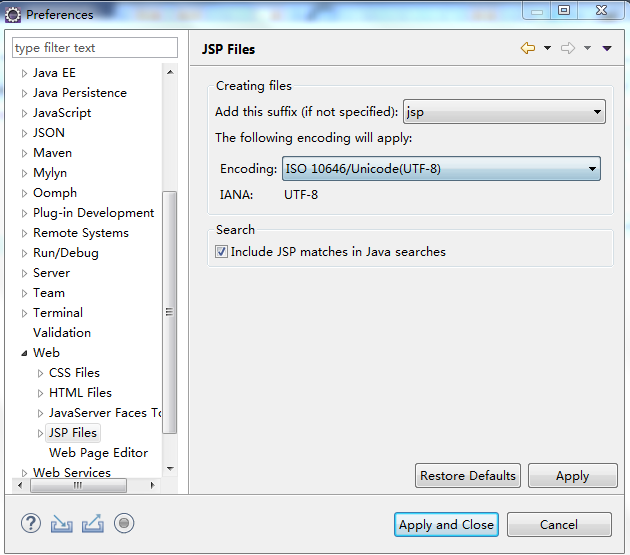This screenshot has height=555, width=630.
Task: Expand the JavaScript tree node
Action: point(24,114)
